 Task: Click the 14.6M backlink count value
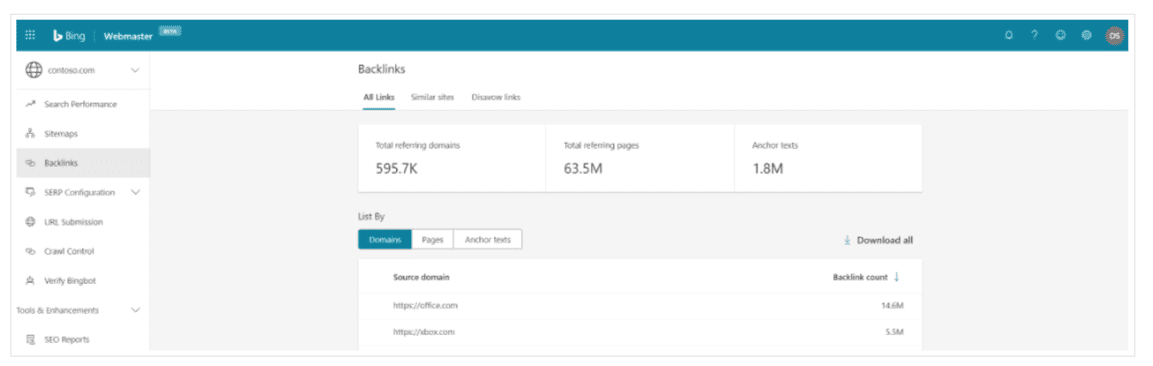tap(892, 306)
